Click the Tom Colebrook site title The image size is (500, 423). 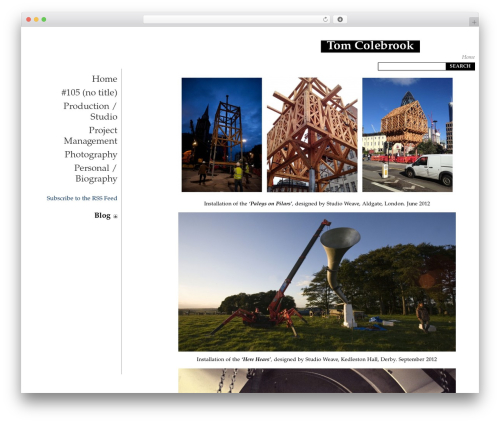click(370, 46)
